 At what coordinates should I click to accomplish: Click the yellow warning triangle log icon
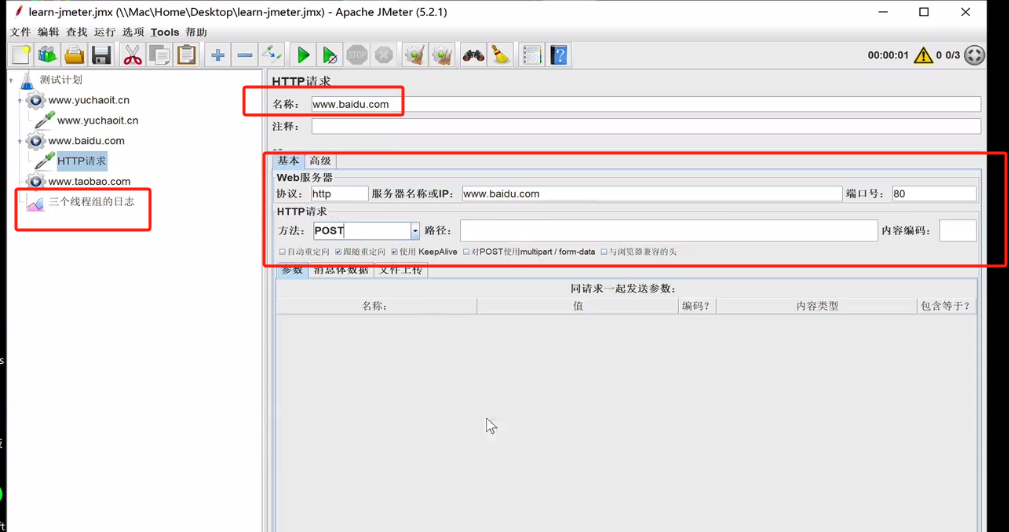tap(923, 55)
